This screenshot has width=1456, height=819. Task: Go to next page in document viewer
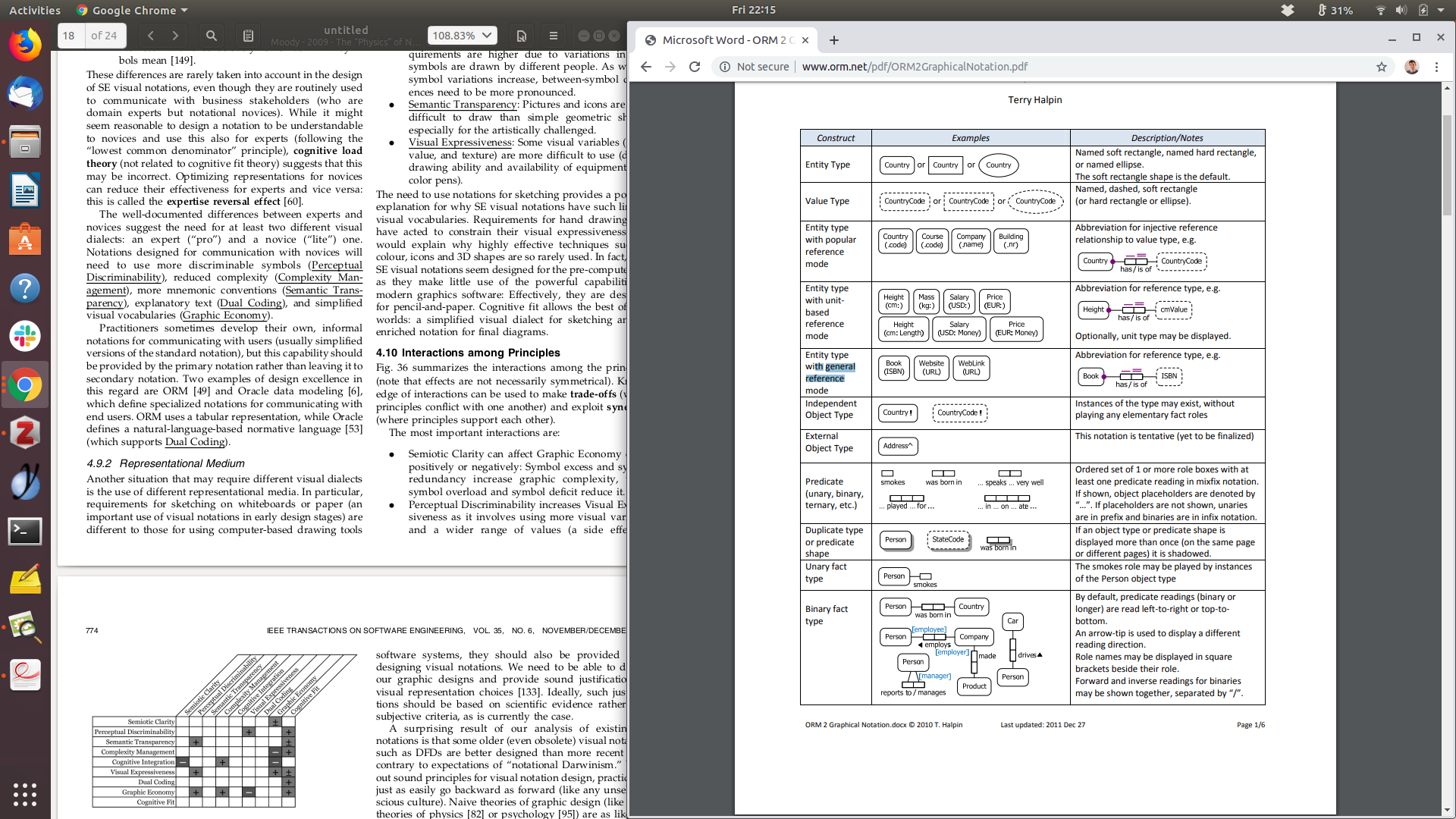175,36
